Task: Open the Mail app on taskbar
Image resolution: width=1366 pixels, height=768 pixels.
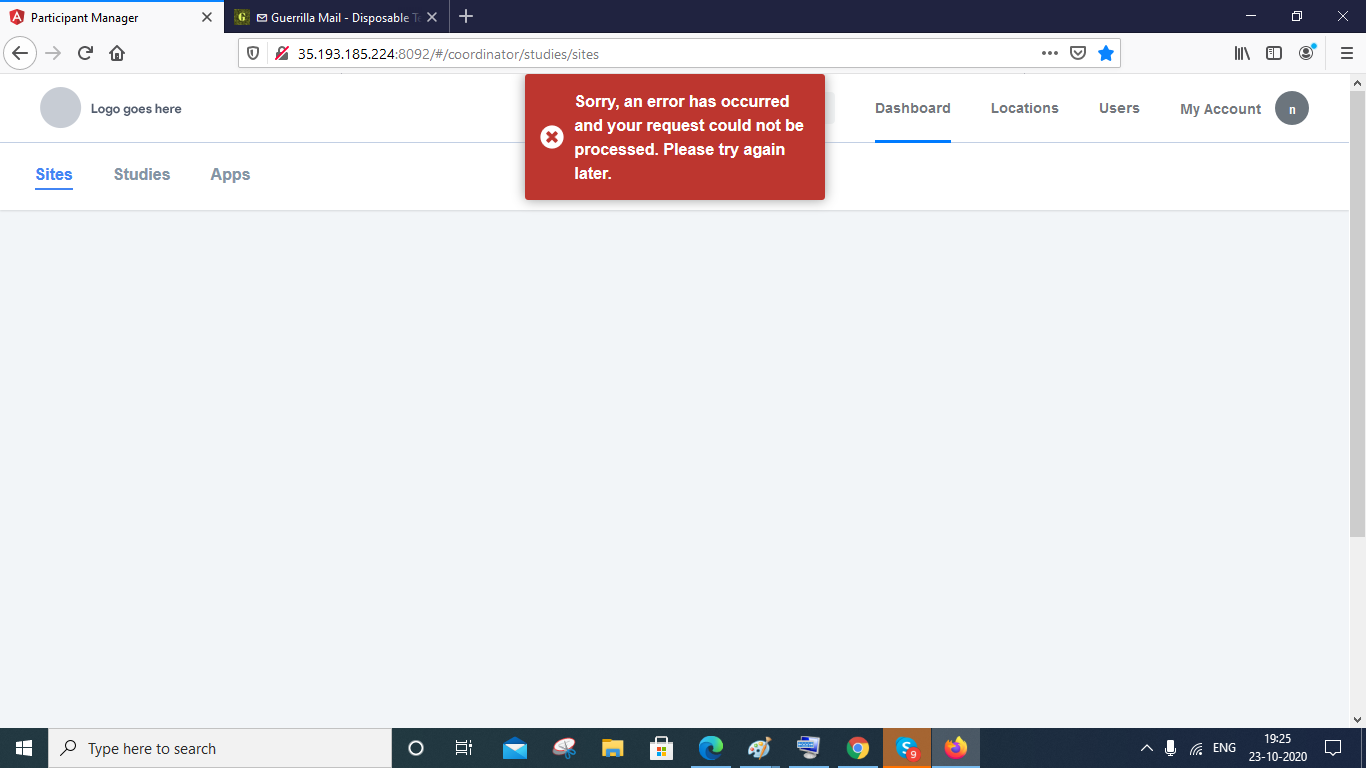Action: click(515, 748)
